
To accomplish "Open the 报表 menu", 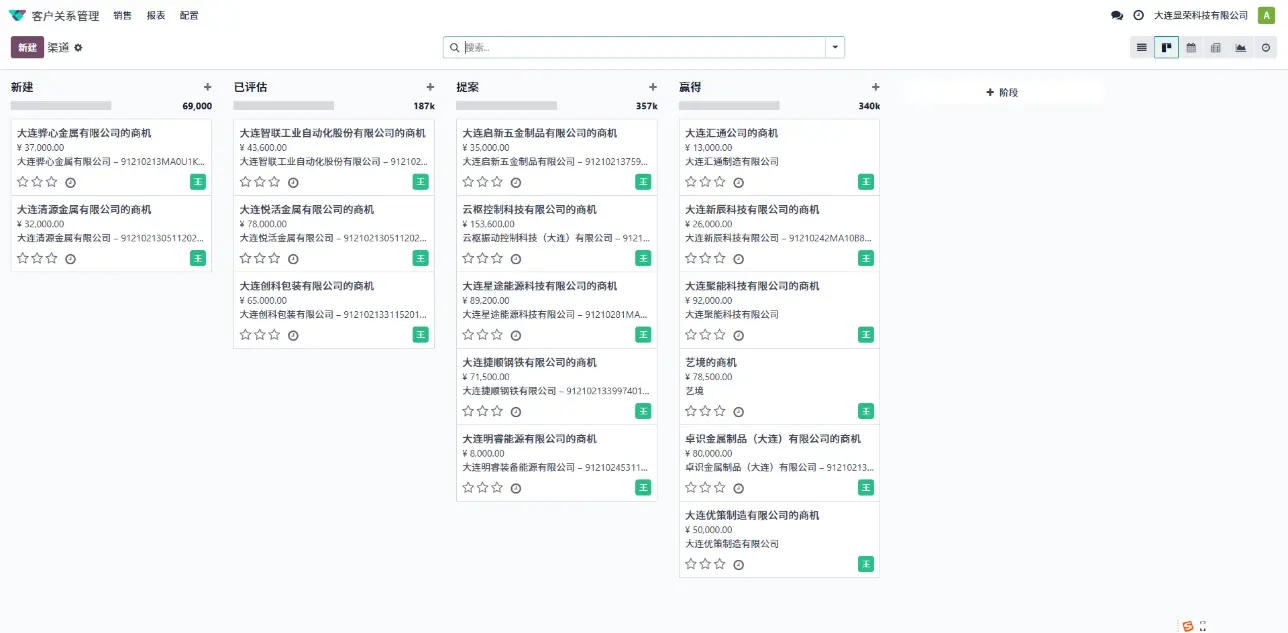I will [x=156, y=16].
